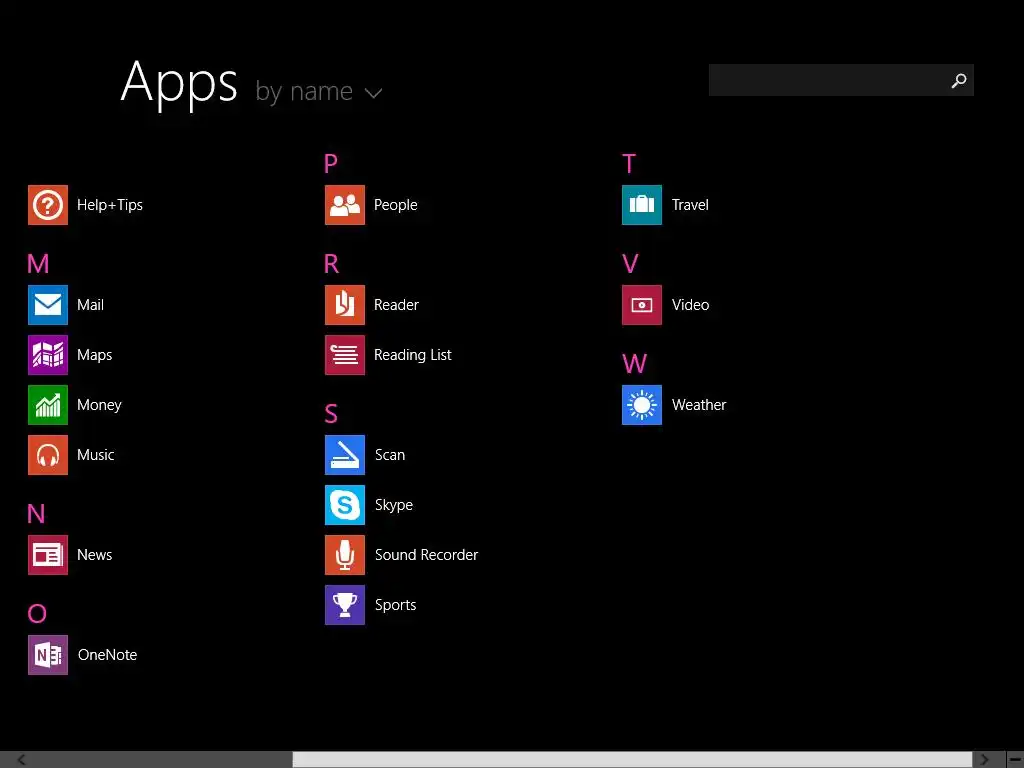Image resolution: width=1024 pixels, height=768 pixels.
Task: Click the scrollbar left arrow
Action: (22, 760)
